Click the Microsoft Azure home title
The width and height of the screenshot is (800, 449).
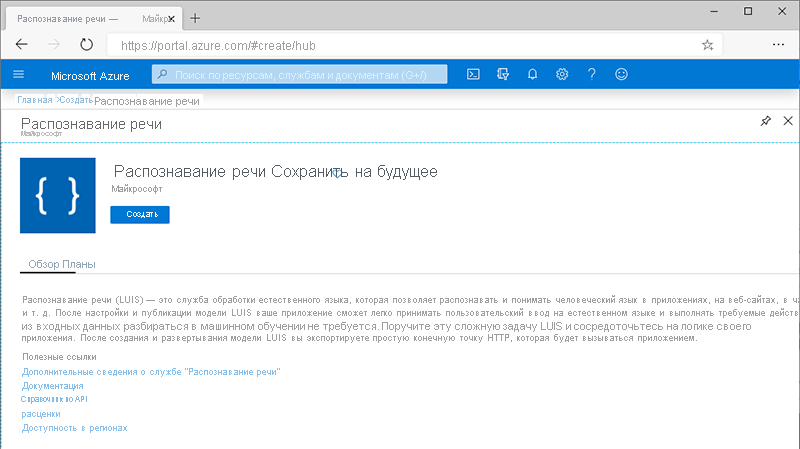[90, 76]
